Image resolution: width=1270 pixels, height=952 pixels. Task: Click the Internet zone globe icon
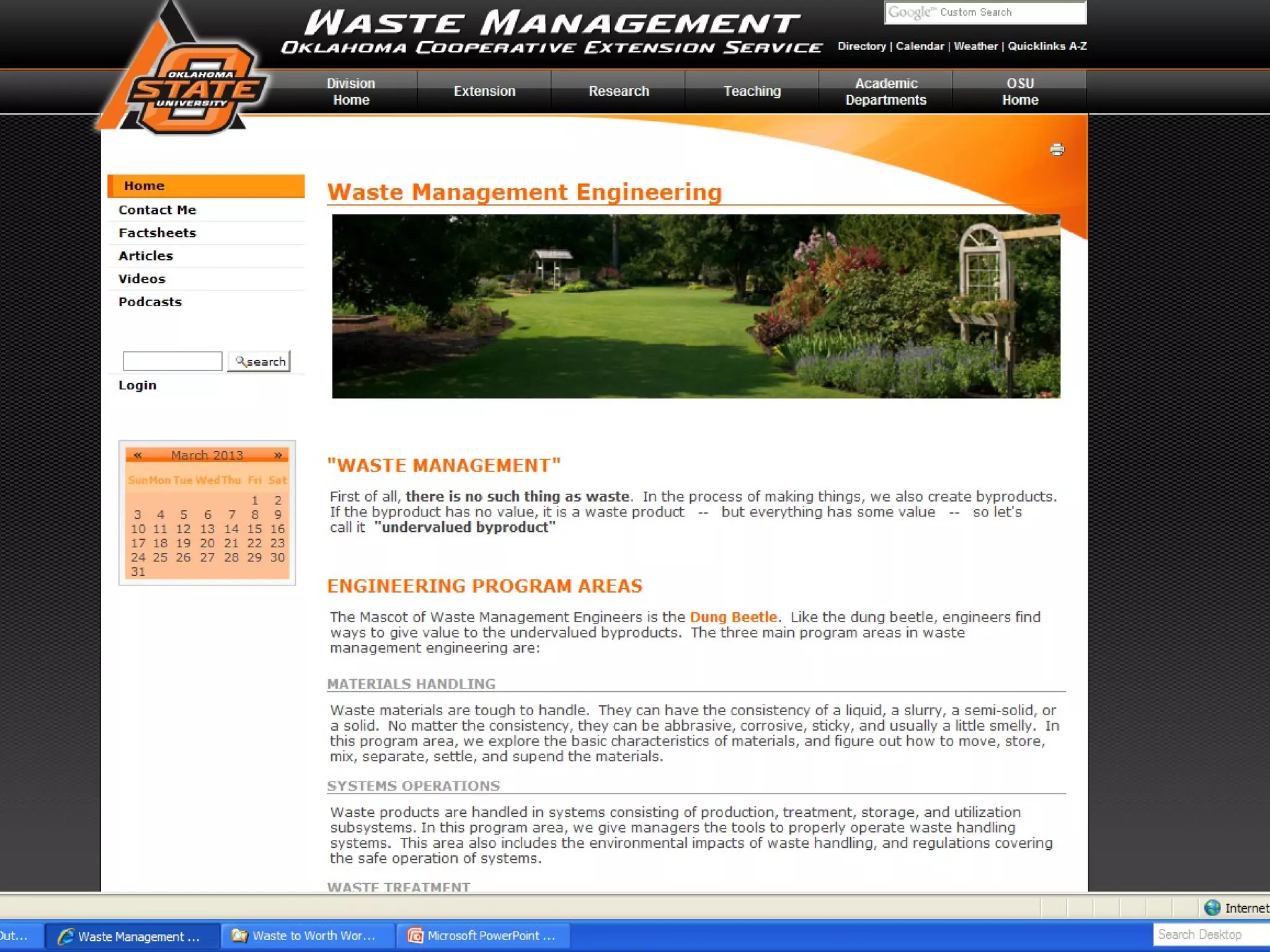coord(1212,908)
